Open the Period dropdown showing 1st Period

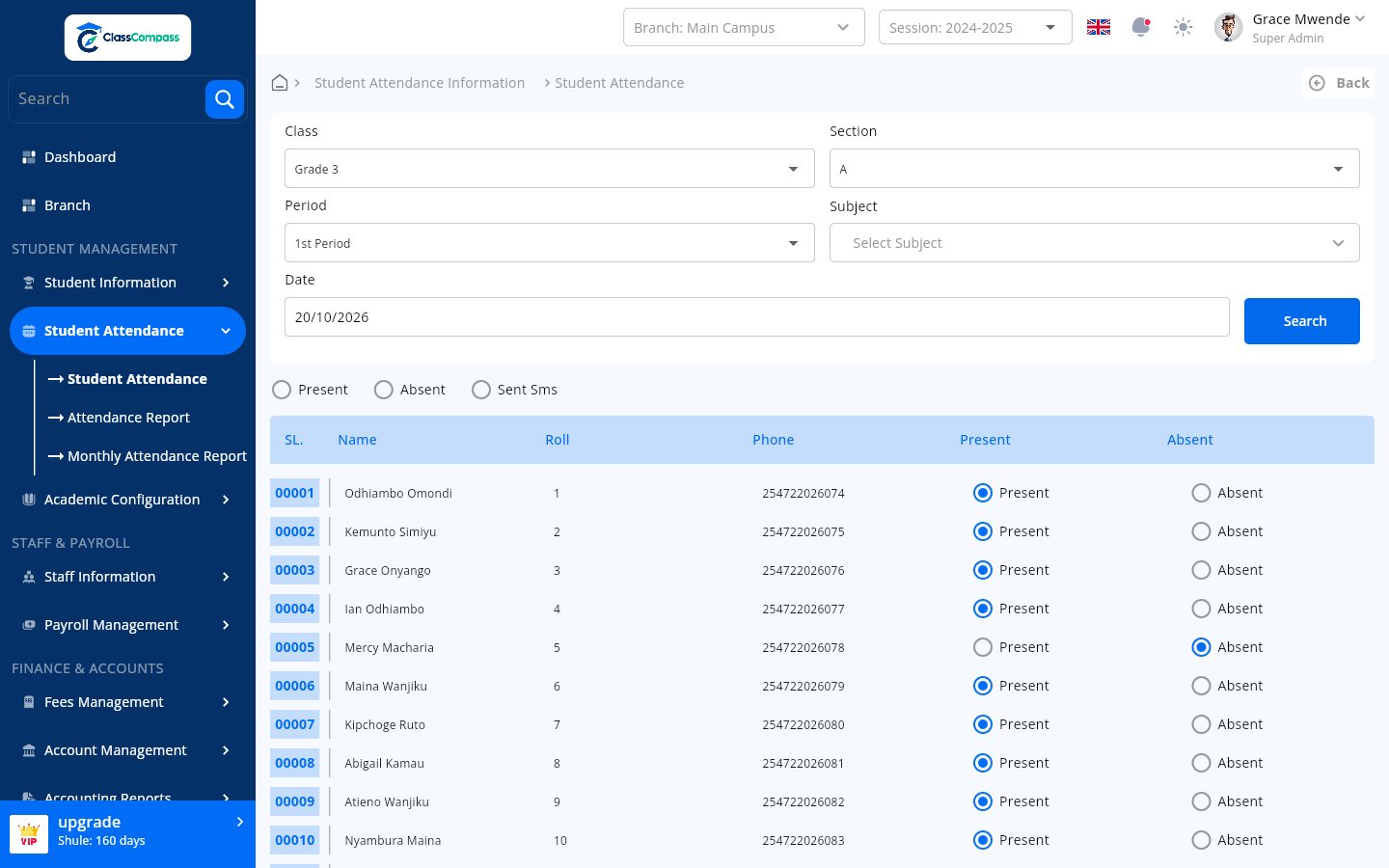pos(550,243)
